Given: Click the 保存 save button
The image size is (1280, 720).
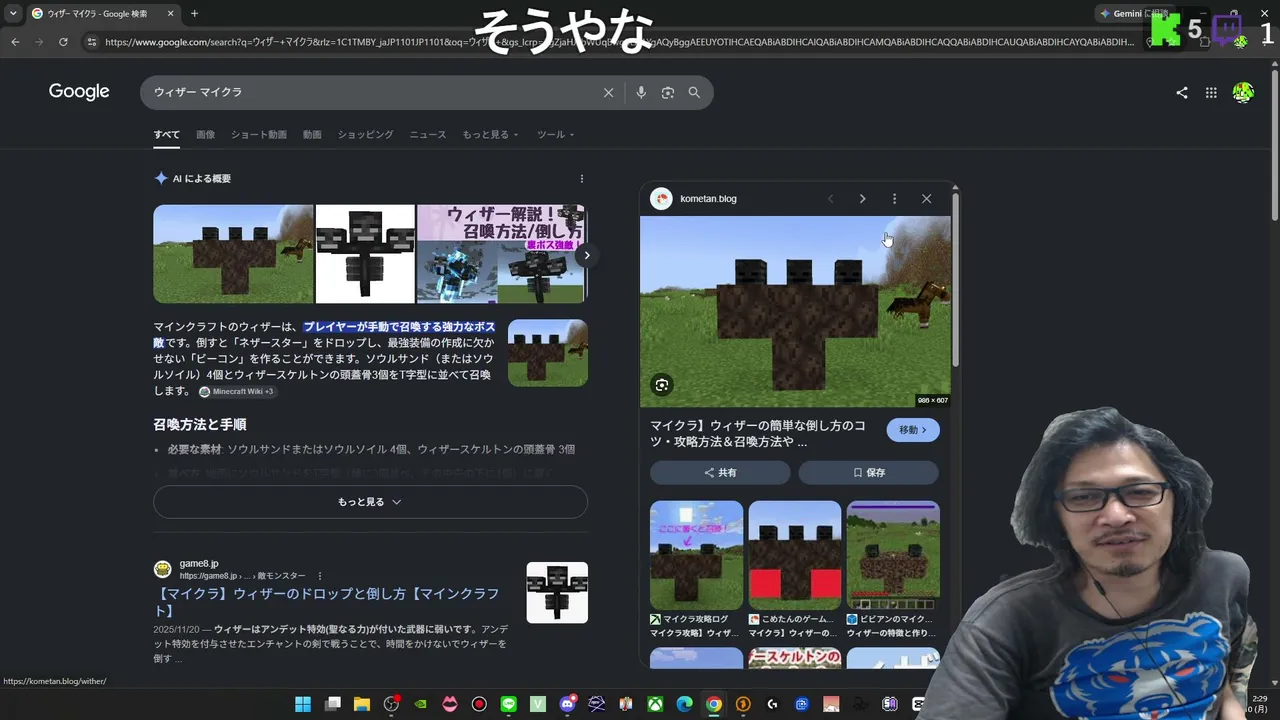Looking at the screenshot, I should pos(868,473).
